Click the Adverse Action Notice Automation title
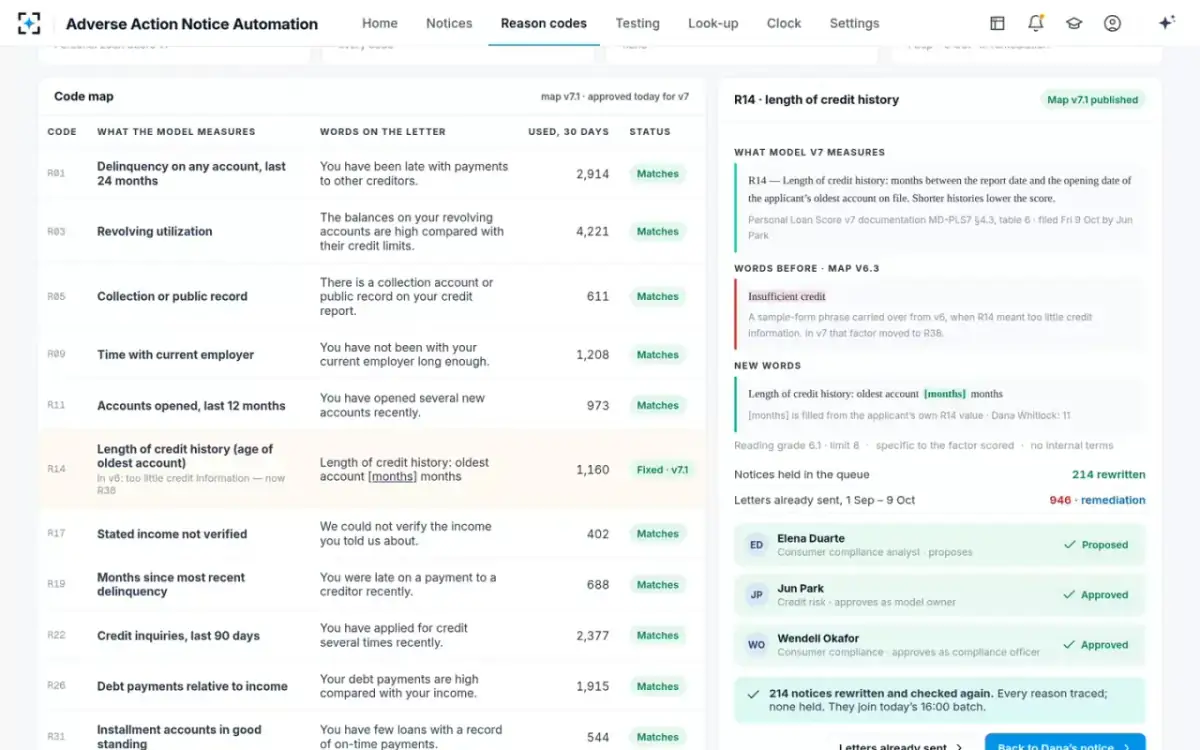Image resolution: width=1200 pixels, height=750 pixels. point(192,24)
